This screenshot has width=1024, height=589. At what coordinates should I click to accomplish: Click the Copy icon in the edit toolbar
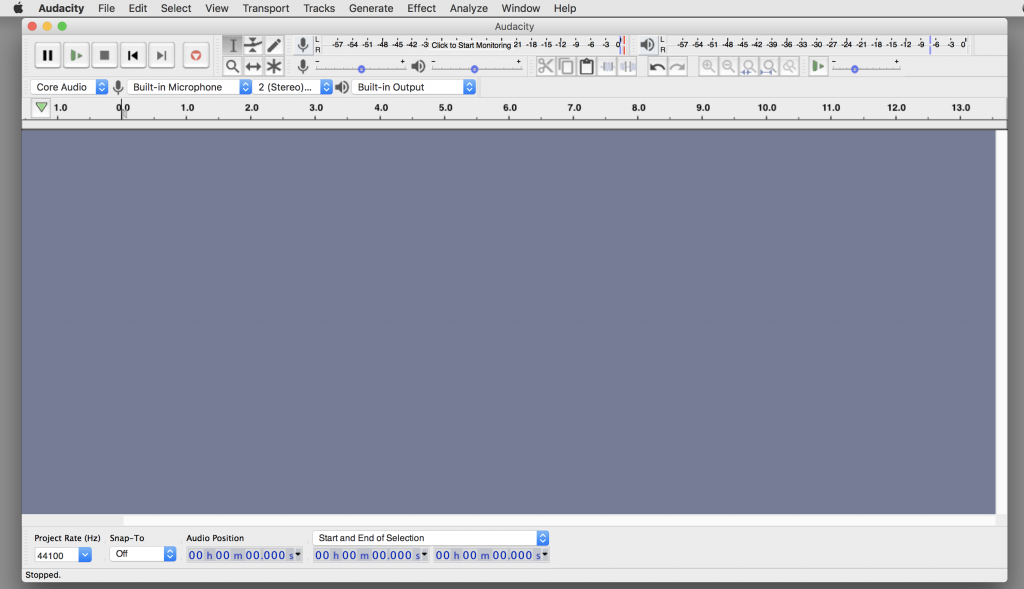coord(566,66)
